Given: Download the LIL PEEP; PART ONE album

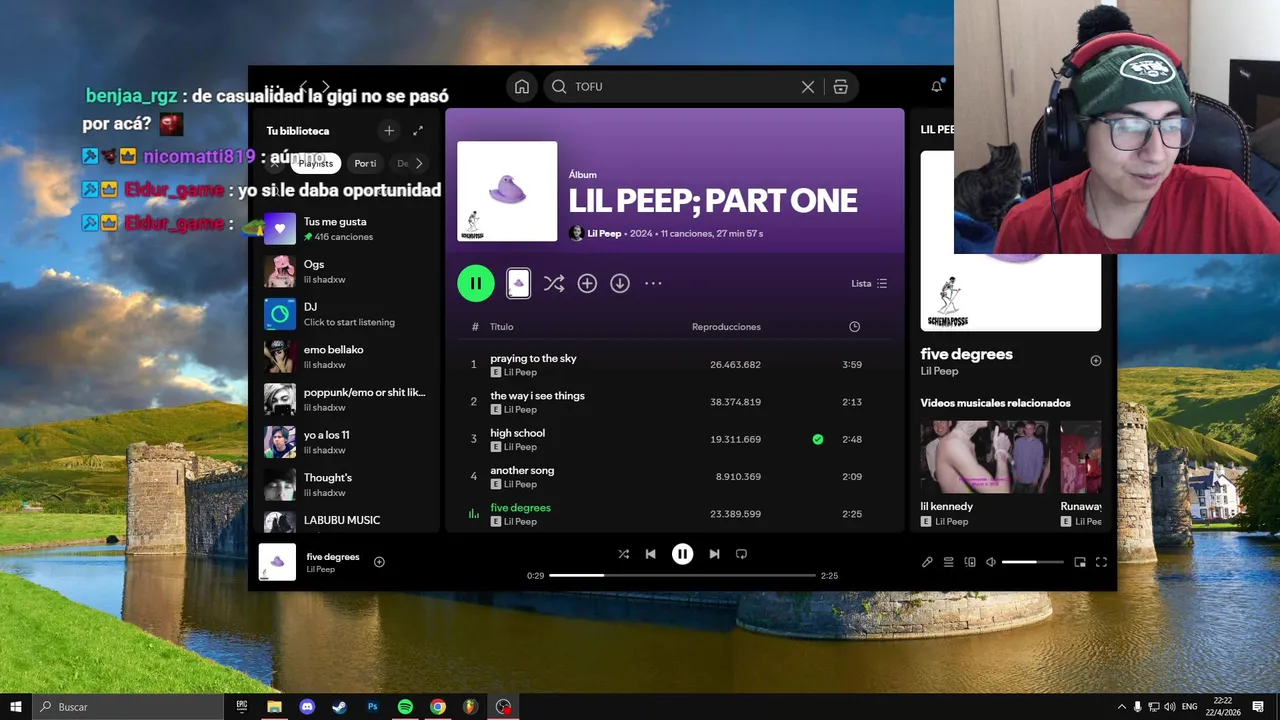Looking at the screenshot, I should 620,284.
